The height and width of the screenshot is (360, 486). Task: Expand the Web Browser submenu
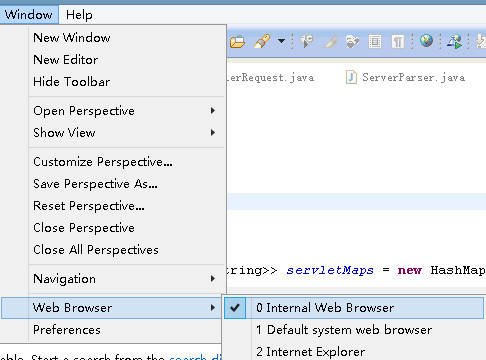[x=112, y=308]
